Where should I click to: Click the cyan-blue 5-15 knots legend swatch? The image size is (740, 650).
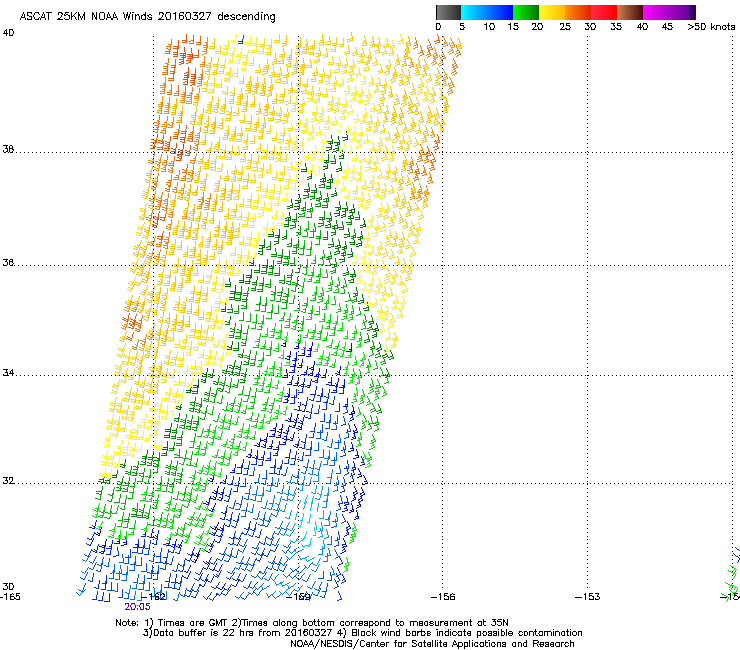(x=487, y=12)
